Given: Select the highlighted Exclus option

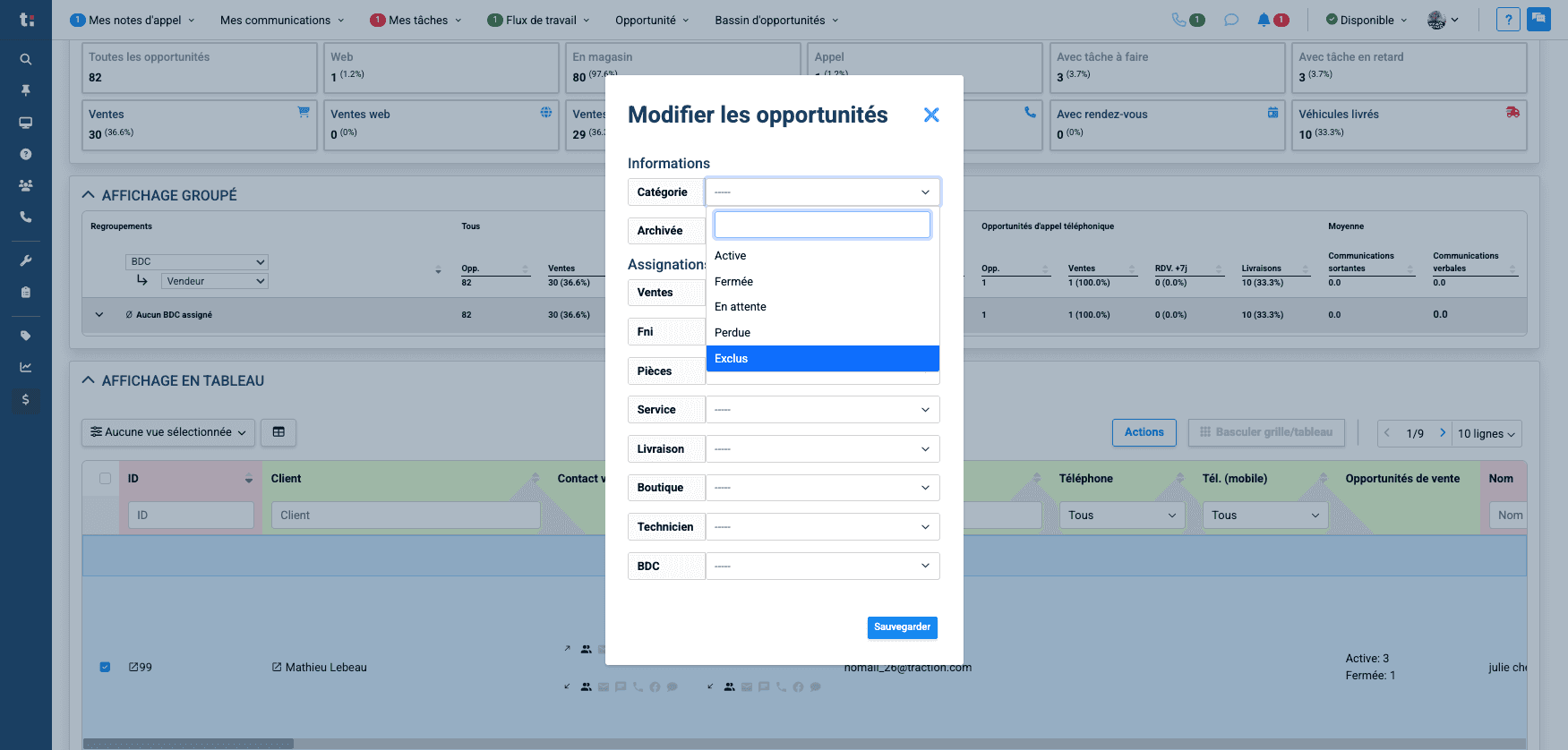Looking at the screenshot, I should (822, 358).
